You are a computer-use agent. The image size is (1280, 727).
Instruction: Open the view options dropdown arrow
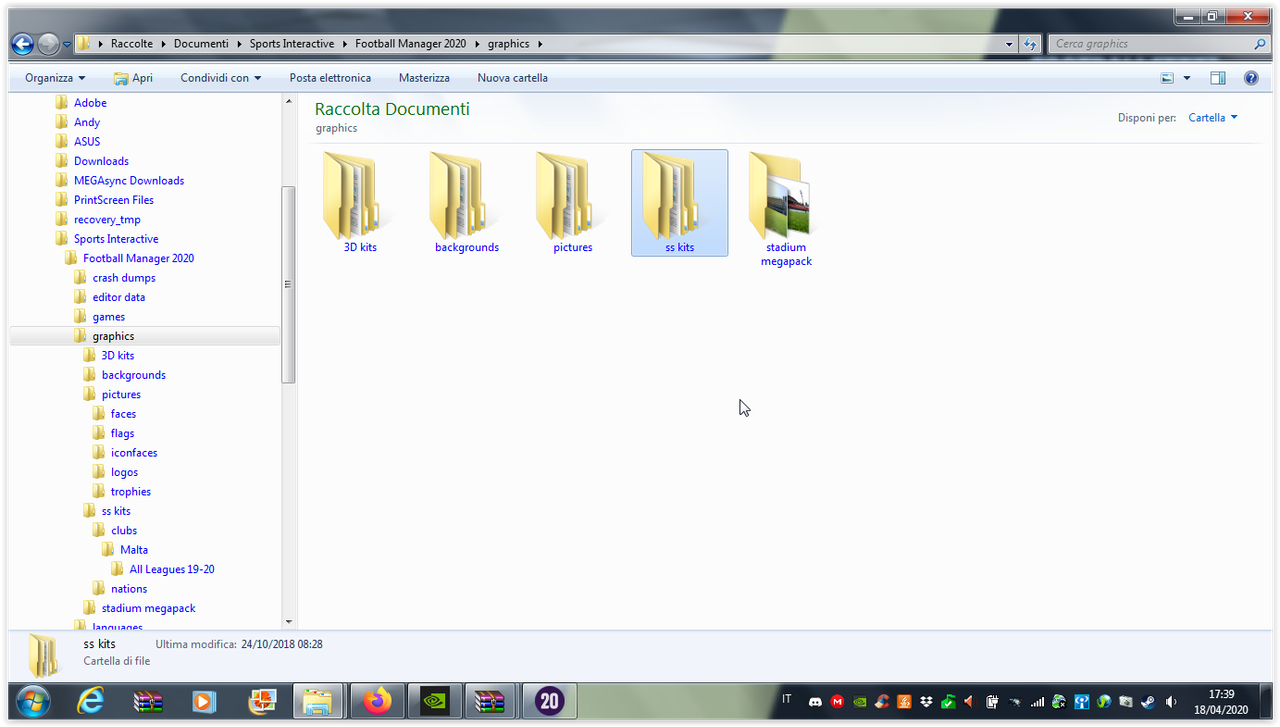1187,78
